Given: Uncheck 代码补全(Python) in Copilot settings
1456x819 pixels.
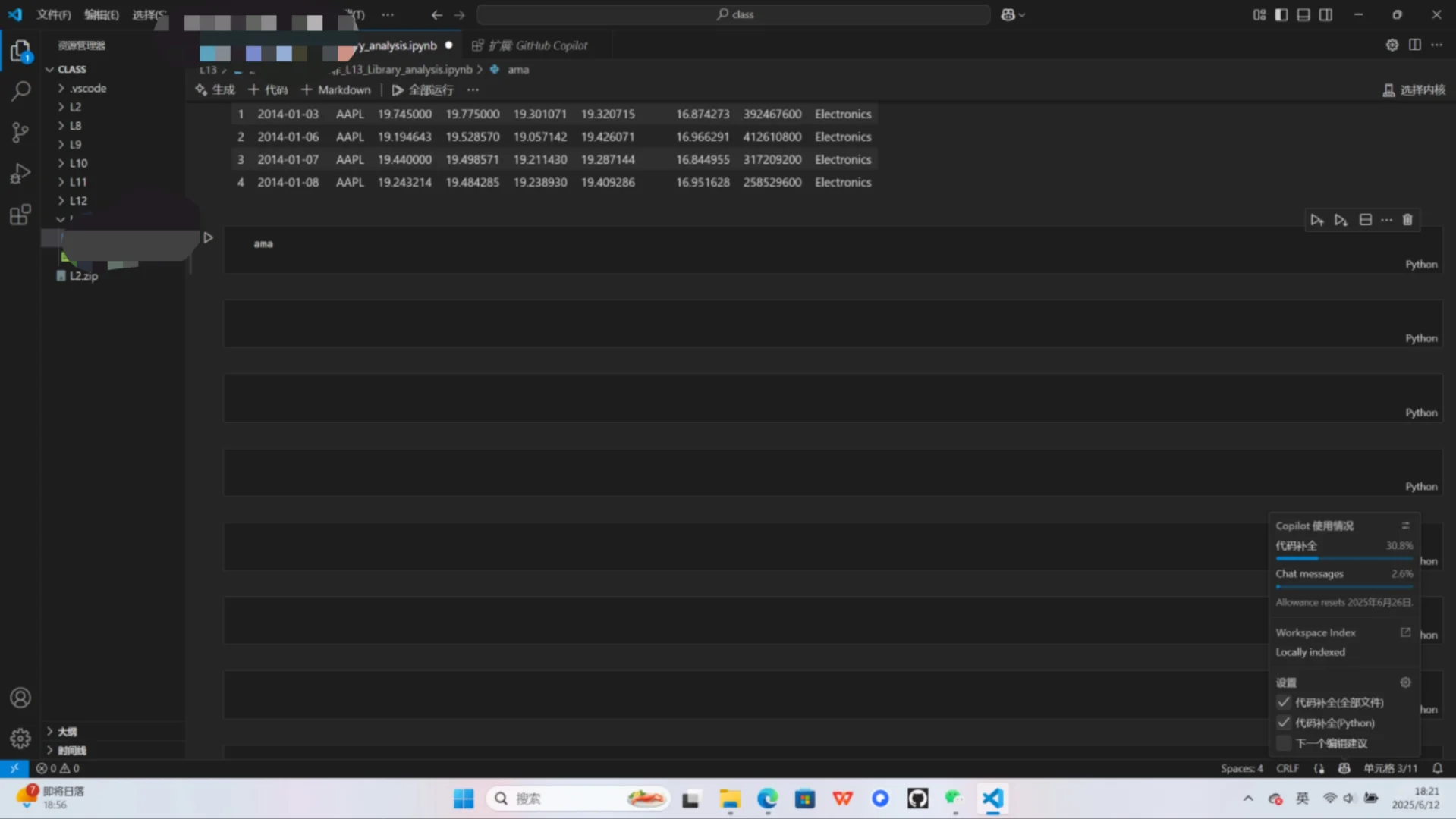Looking at the screenshot, I should pyautogui.click(x=1283, y=723).
